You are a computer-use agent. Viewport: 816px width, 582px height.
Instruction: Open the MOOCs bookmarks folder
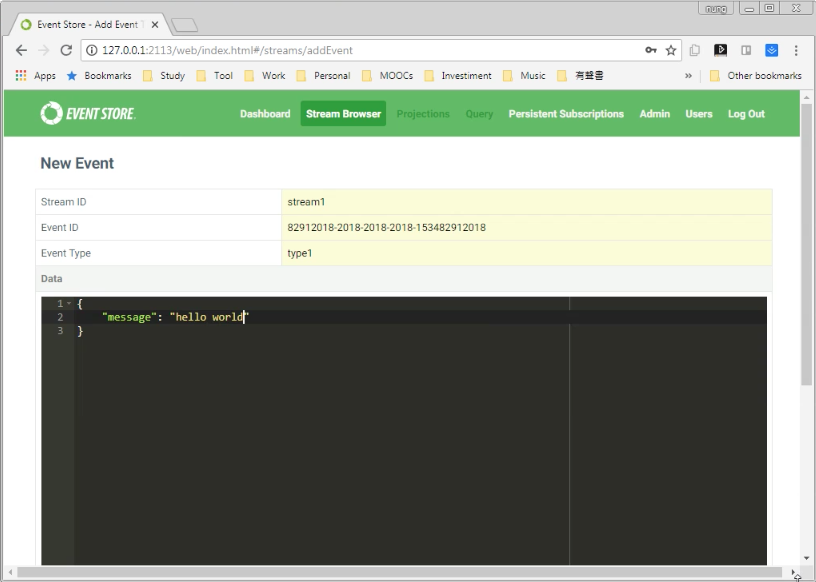(x=388, y=75)
